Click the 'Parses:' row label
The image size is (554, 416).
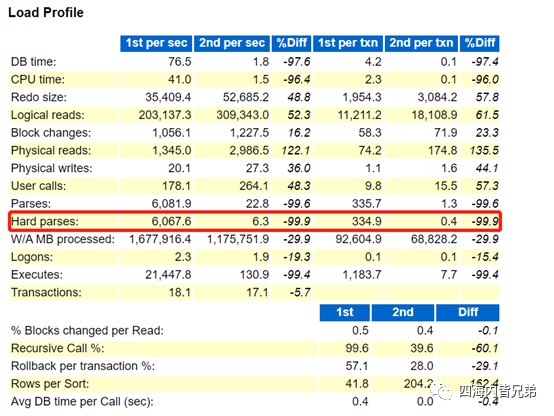pos(31,204)
